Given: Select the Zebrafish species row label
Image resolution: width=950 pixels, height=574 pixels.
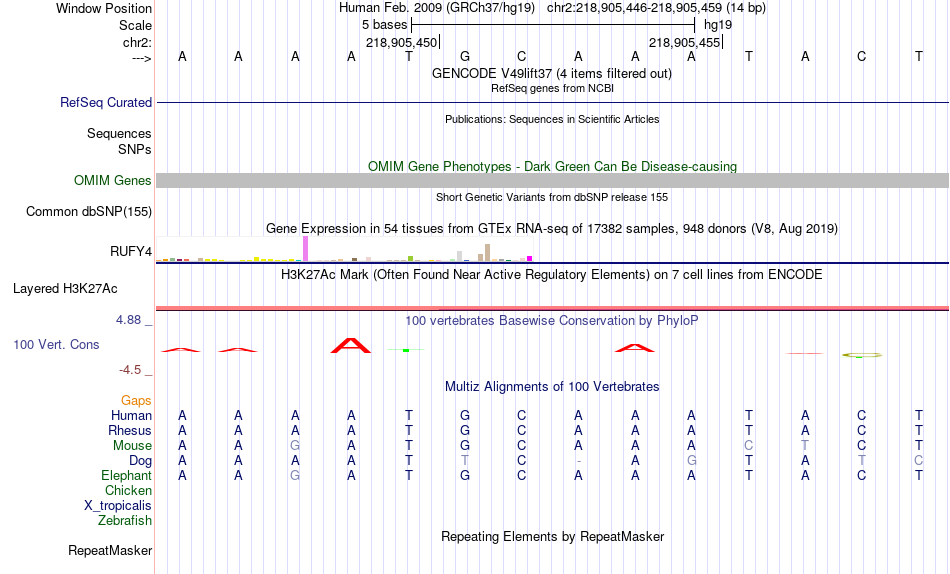Looking at the screenshot, I should [x=125, y=520].
